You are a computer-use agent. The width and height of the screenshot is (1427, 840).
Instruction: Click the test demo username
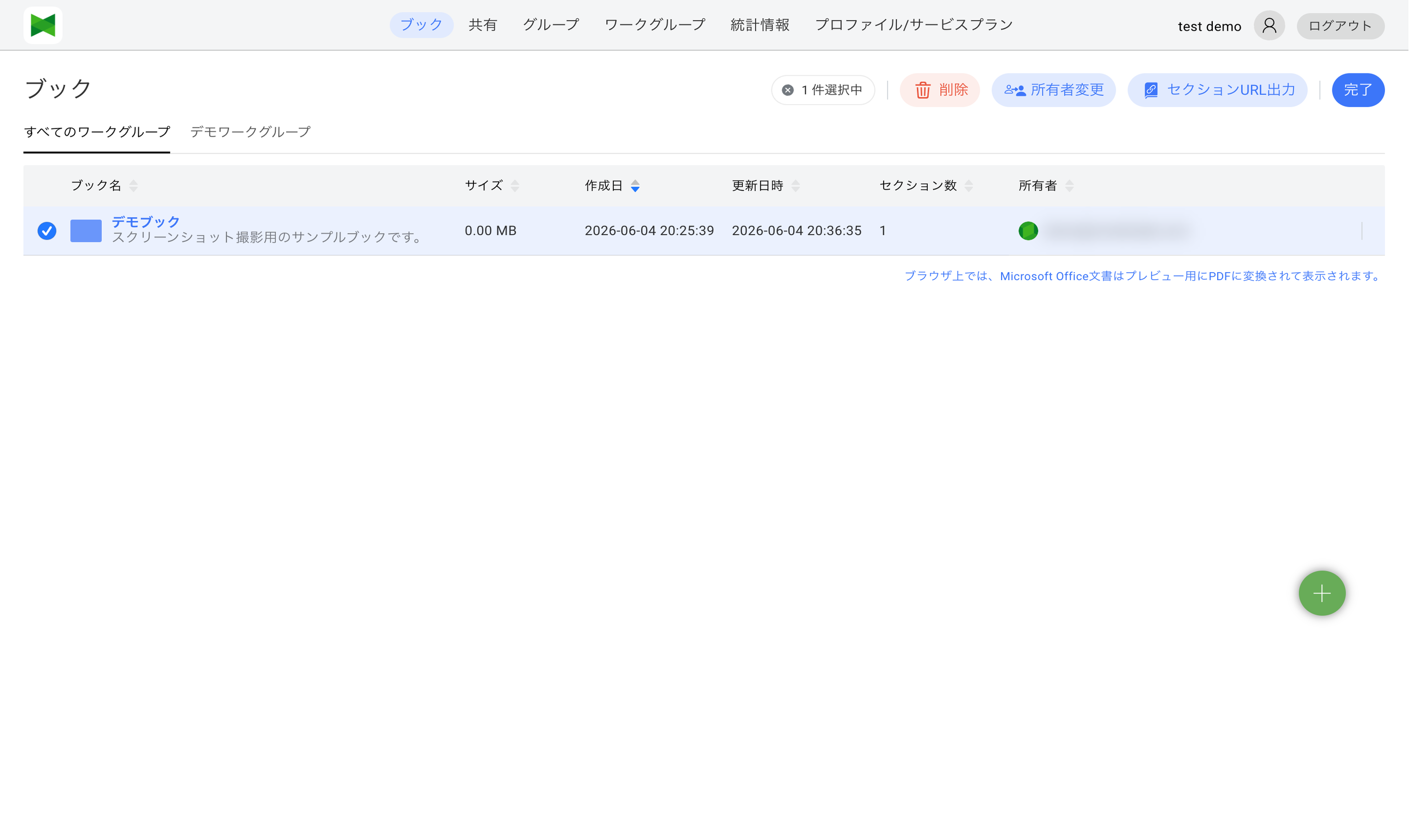pos(1209,27)
